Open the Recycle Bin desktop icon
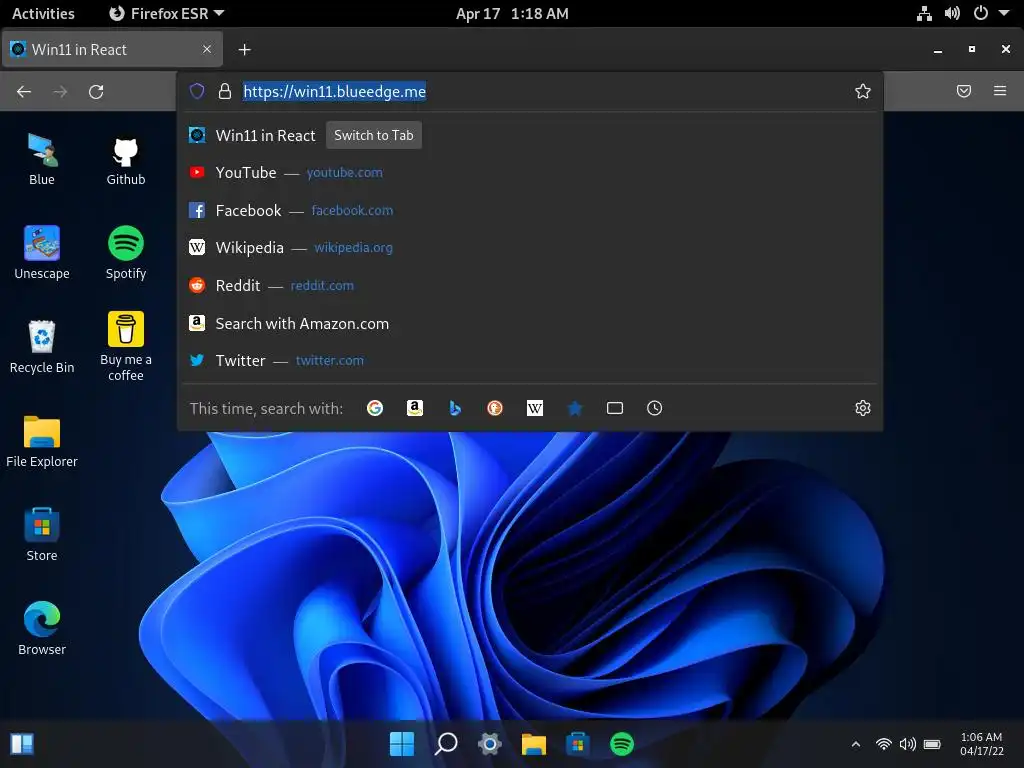 pyautogui.click(x=42, y=347)
